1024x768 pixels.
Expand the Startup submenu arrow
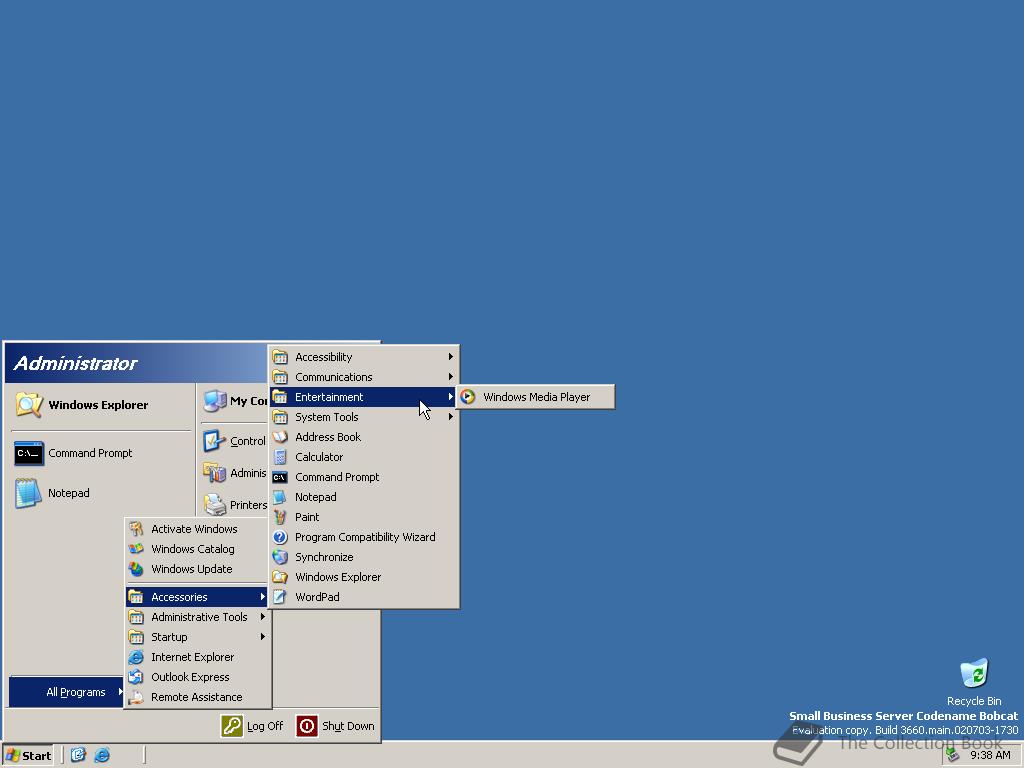pyautogui.click(x=263, y=637)
